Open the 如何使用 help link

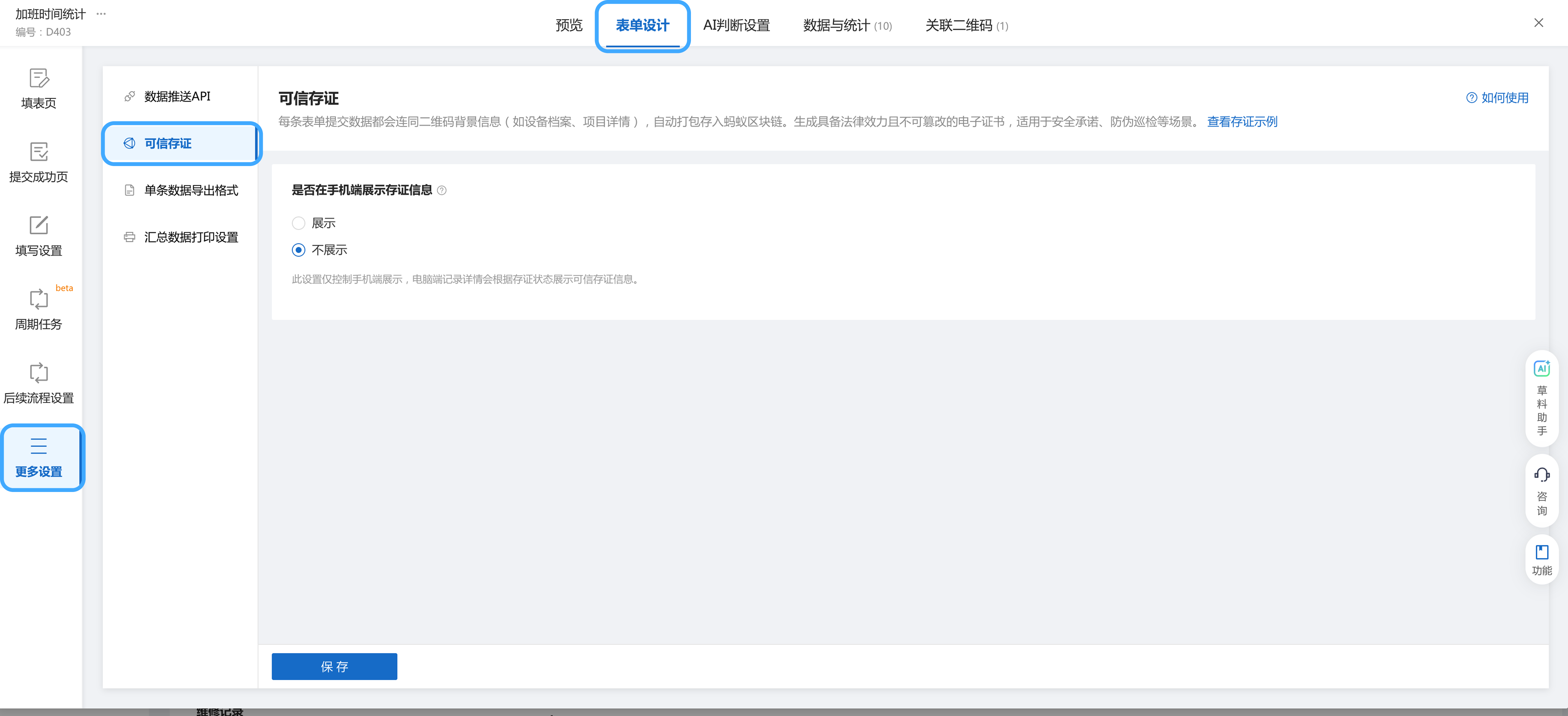tap(1497, 98)
